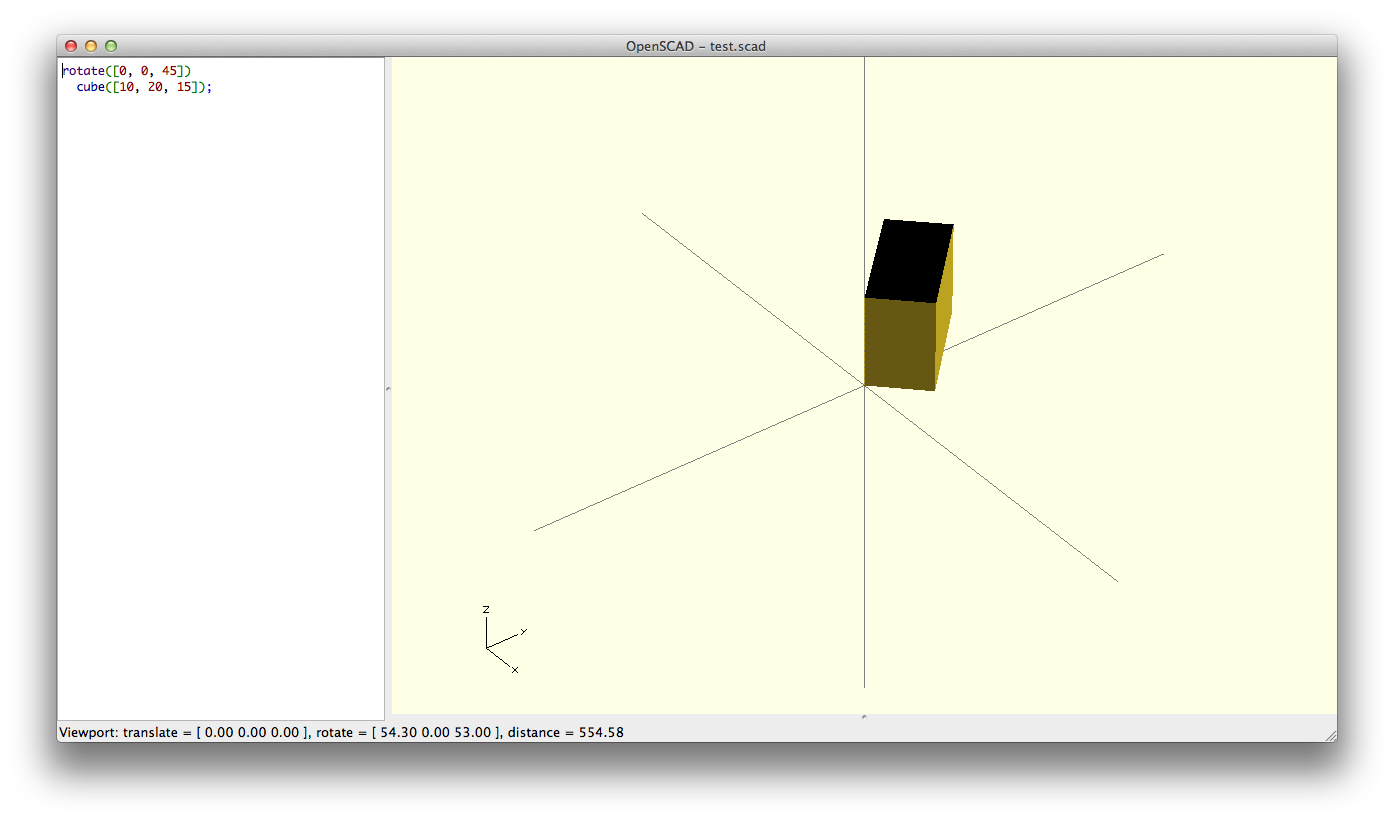Click the empty area of the code editor
Viewport: 1394px width, 821px height.
click(x=220, y=400)
